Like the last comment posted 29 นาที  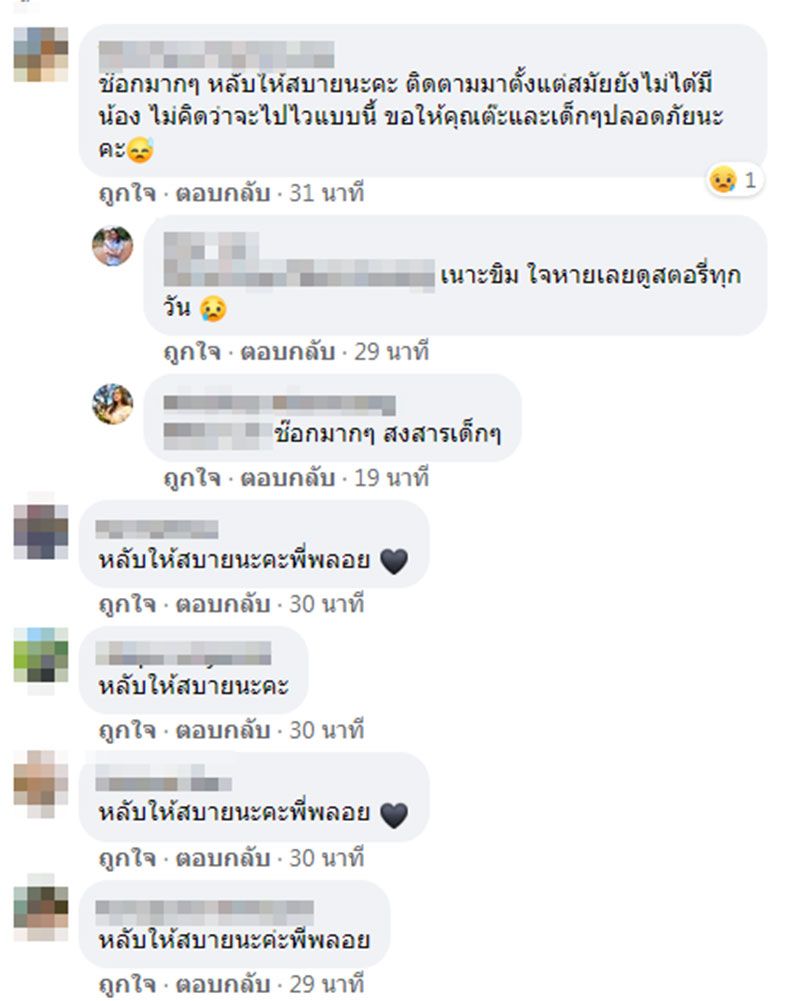[x=127, y=984]
